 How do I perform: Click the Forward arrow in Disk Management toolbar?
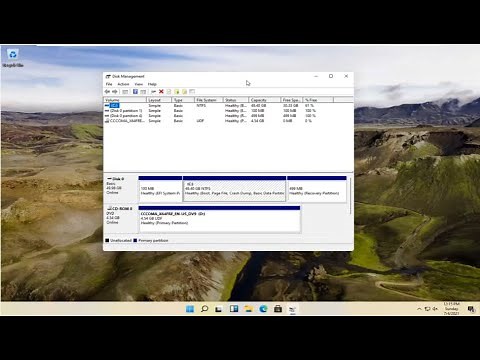coord(115,91)
